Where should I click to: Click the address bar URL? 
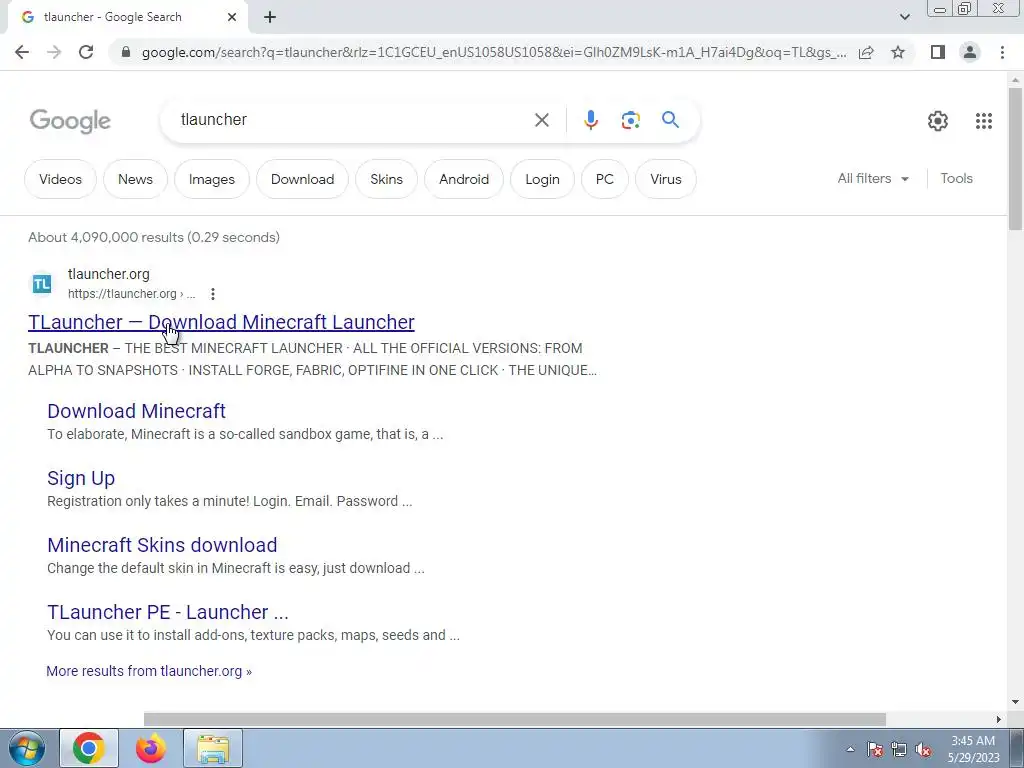494,52
